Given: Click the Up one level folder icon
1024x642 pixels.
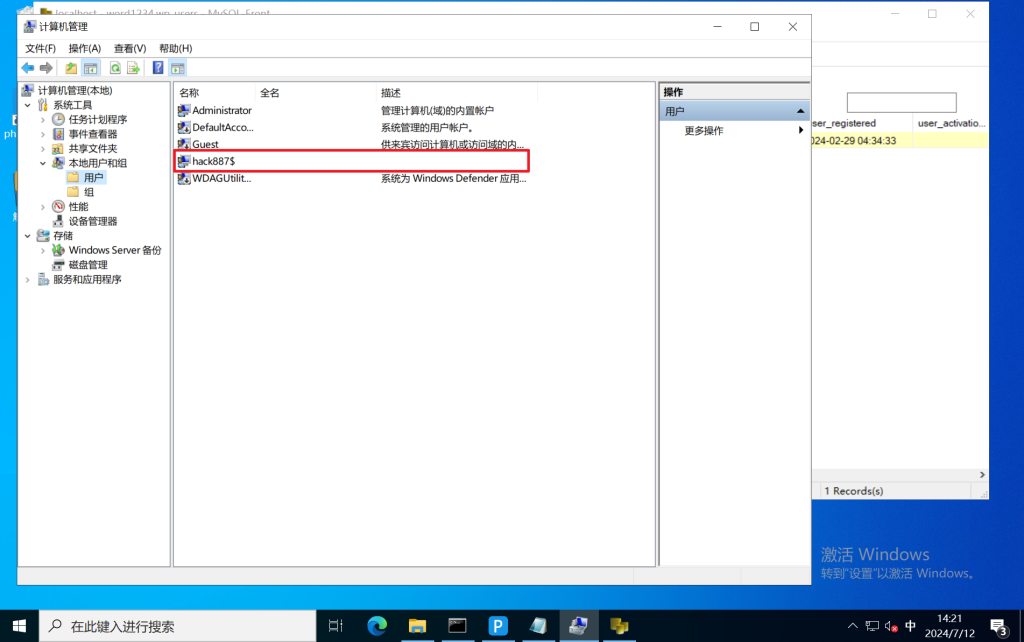Looking at the screenshot, I should tap(71, 68).
